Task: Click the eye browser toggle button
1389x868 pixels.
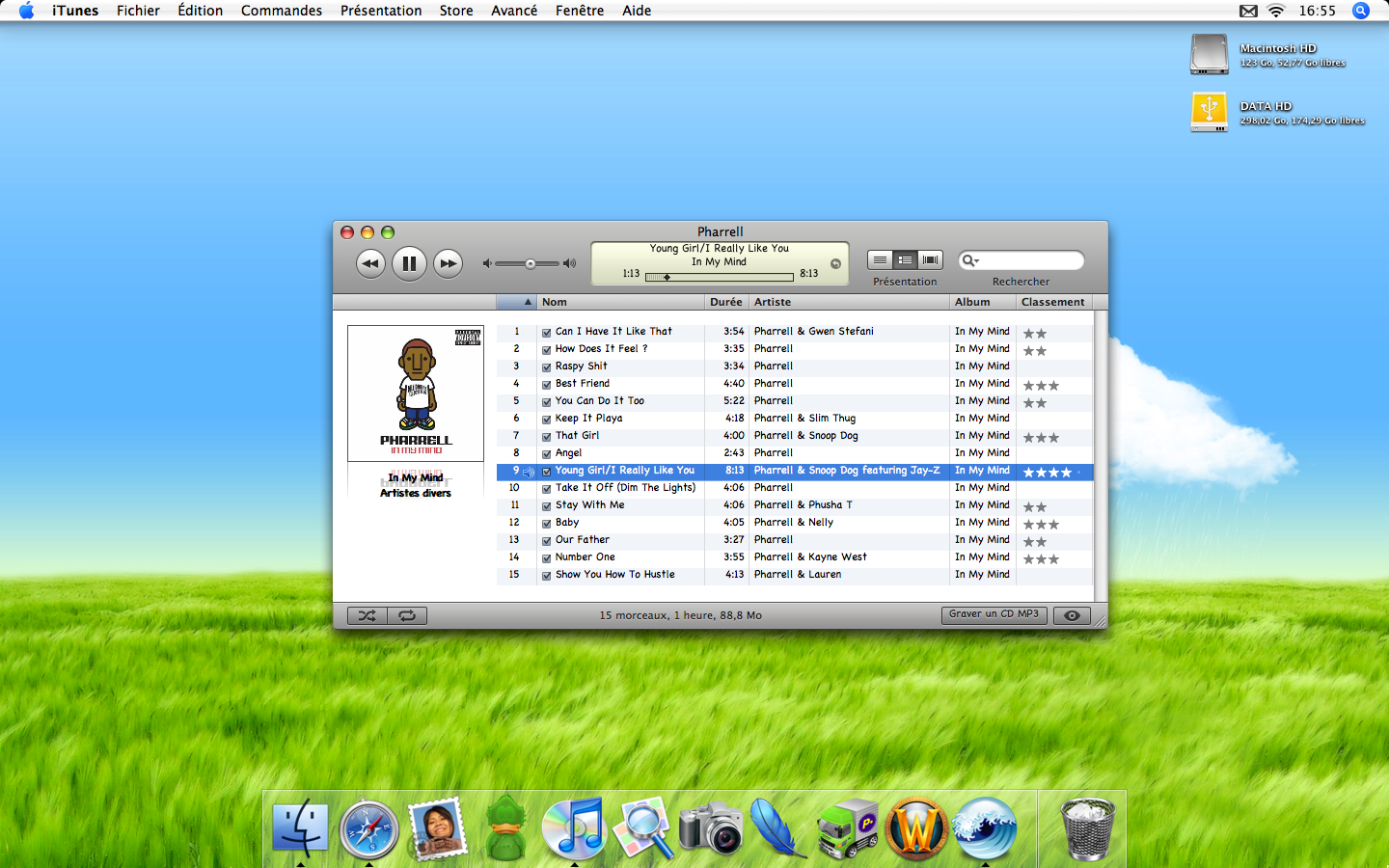Action: click(x=1072, y=615)
